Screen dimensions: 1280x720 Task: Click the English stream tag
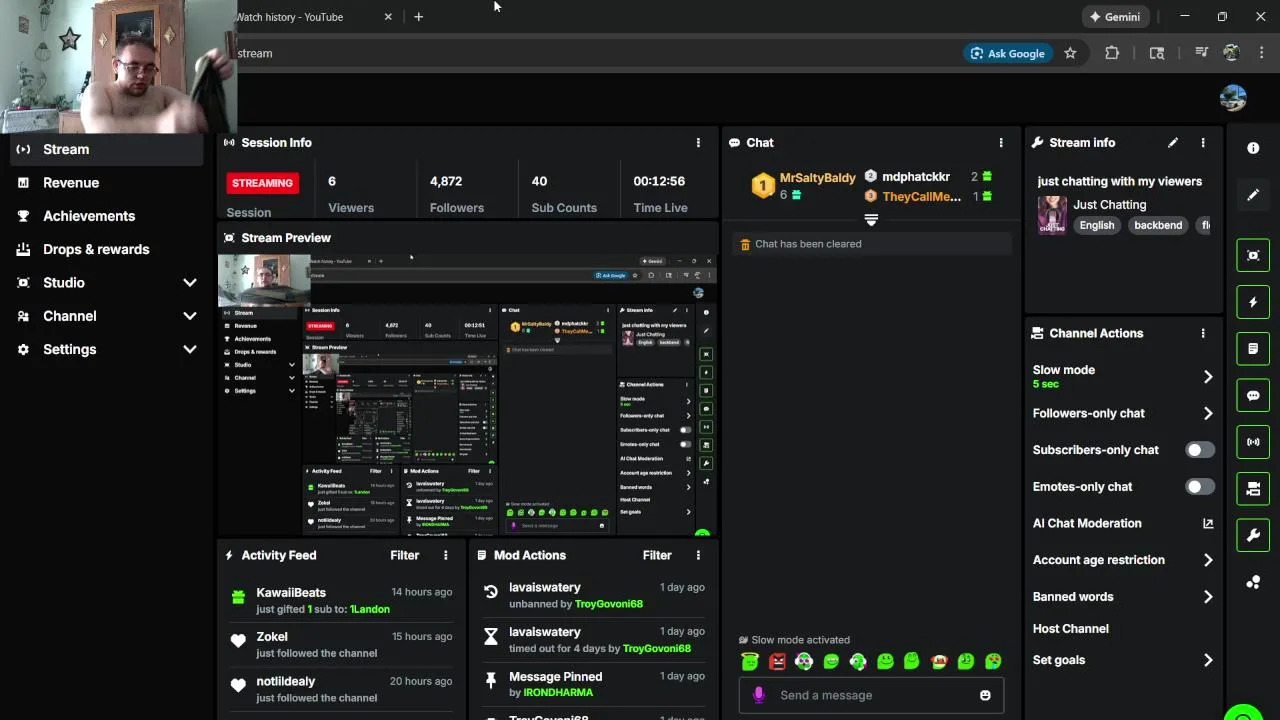(1097, 225)
